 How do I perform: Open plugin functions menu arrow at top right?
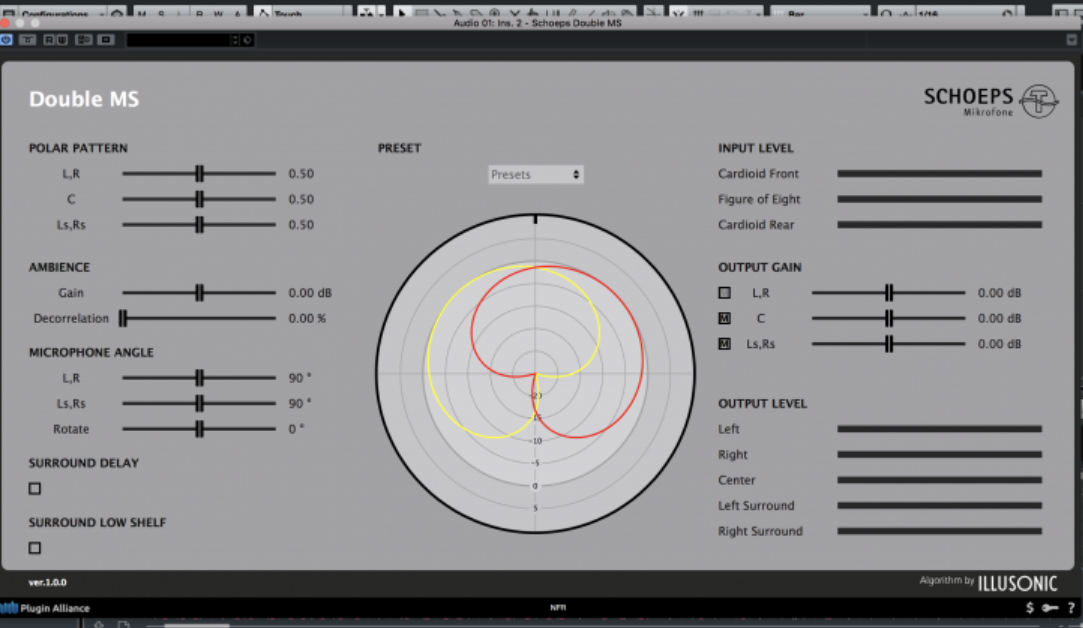pyautogui.click(x=1071, y=40)
